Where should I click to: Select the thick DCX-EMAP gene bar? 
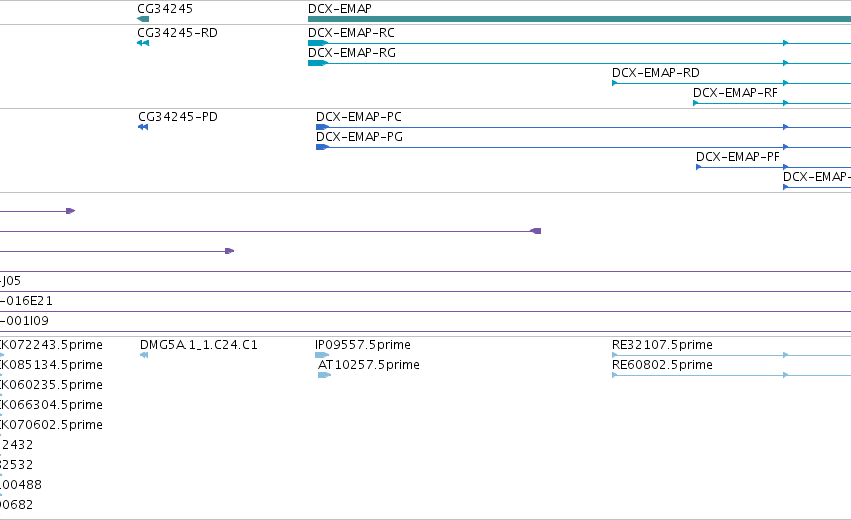[x=579, y=19]
